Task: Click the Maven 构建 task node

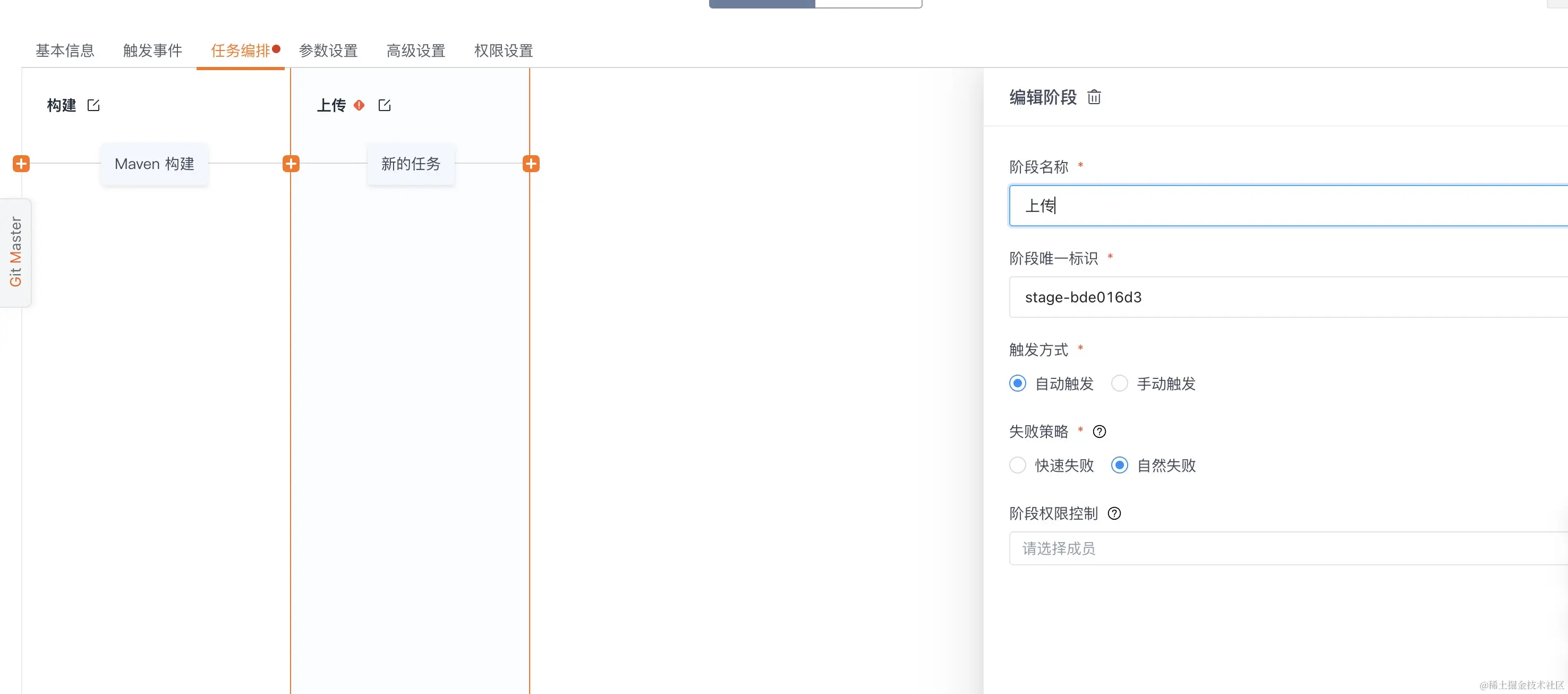Action: 155,164
